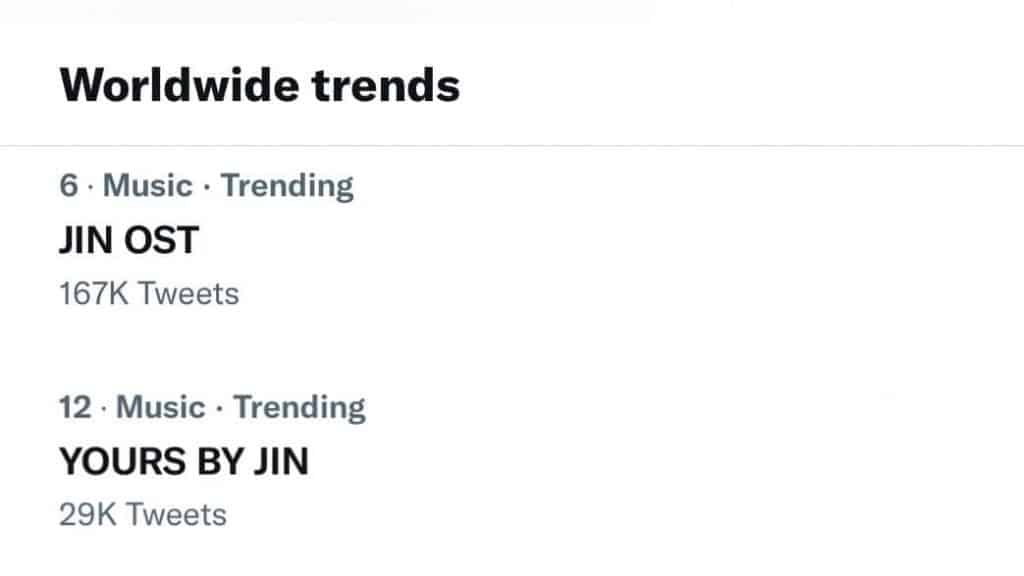The width and height of the screenshot is (1024, 576).
Task: Click the "Trending" label above JIN OST
Action: (x=287, y=186)
